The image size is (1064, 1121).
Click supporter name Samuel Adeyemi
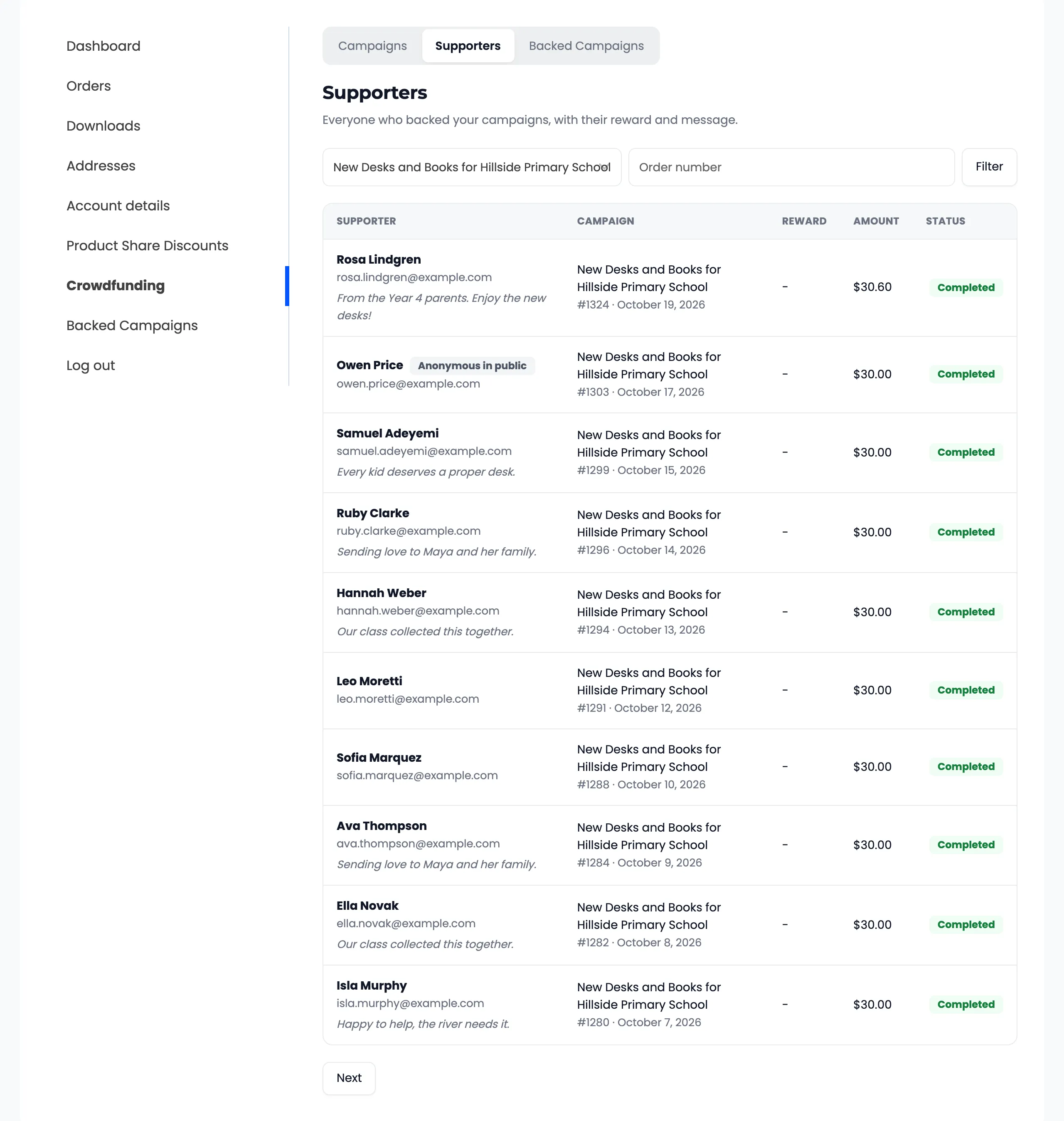point(387,433)
